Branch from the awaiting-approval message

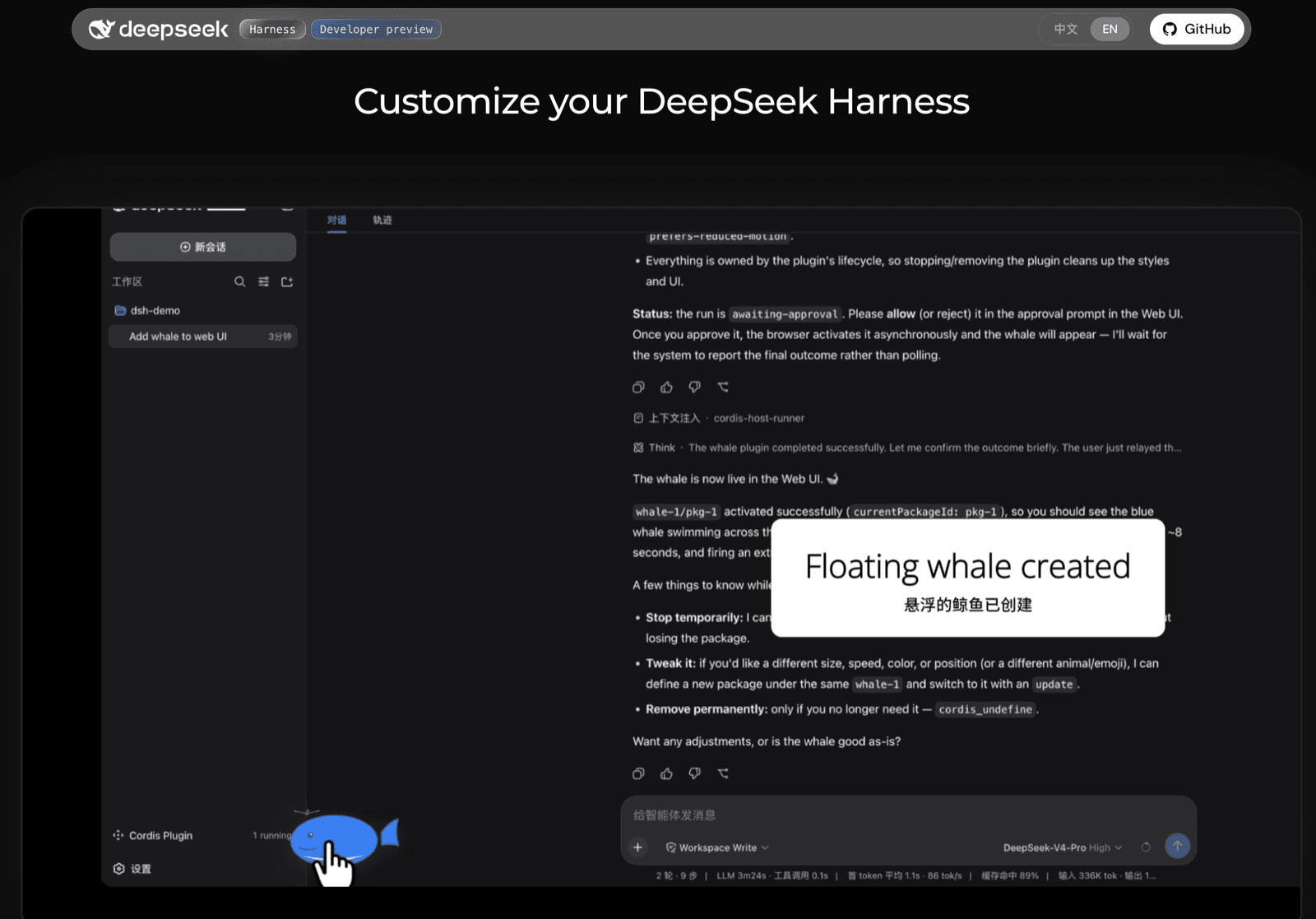[723, 387]
